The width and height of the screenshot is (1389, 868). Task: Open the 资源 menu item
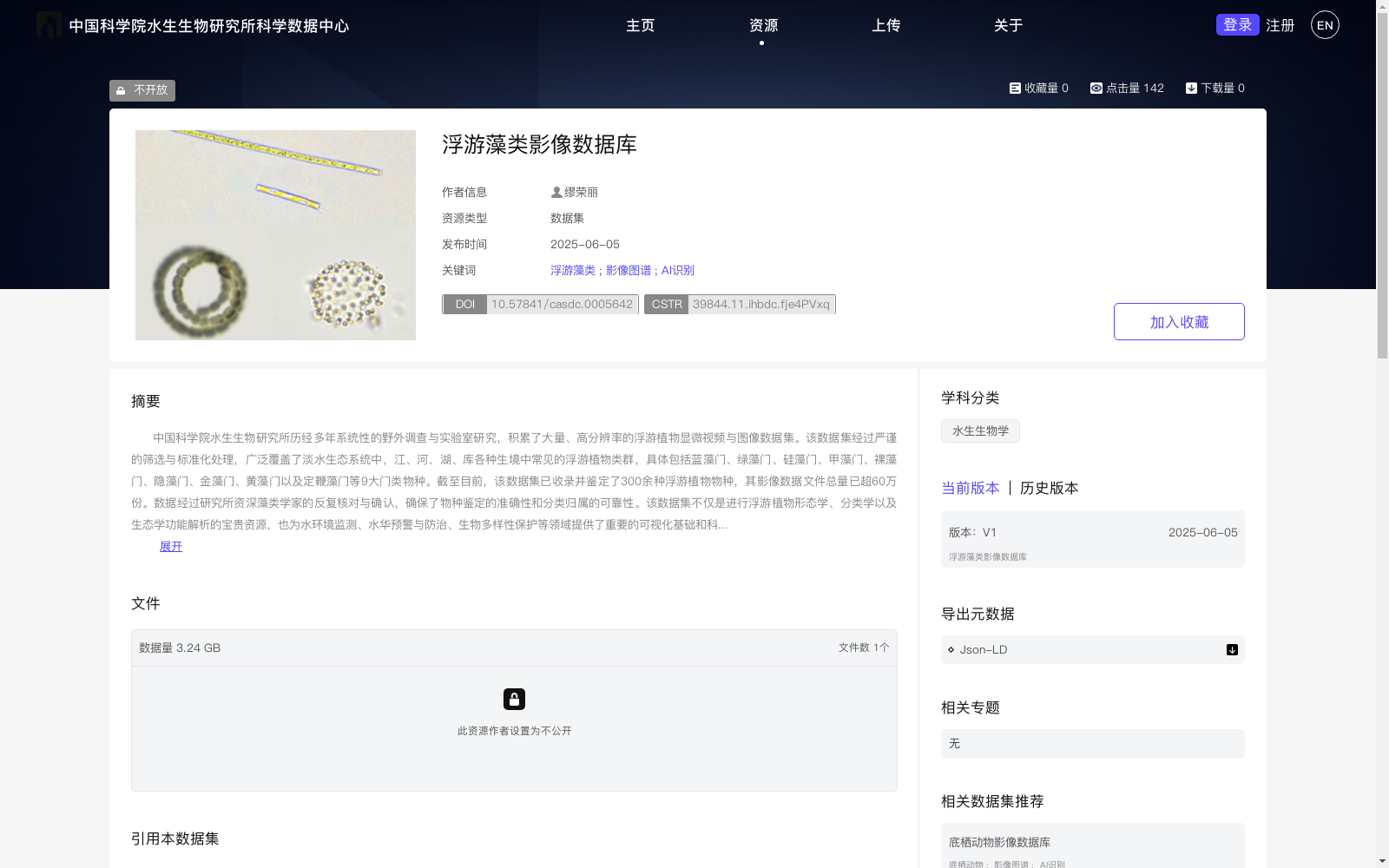pos(763,25)
